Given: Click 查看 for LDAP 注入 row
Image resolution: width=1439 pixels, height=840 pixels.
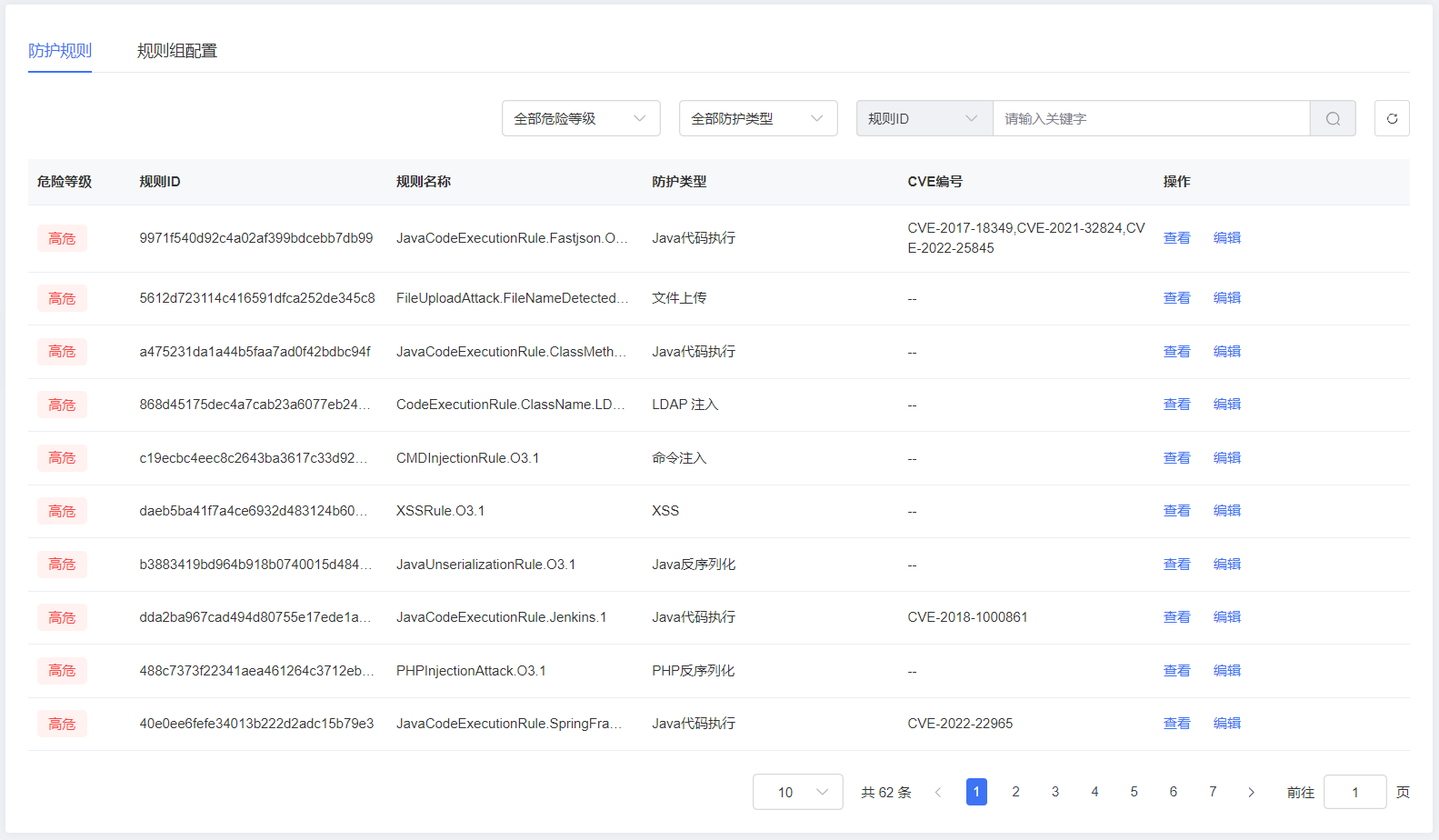Looking at the screenshot, I should (x=1177, y=405).
